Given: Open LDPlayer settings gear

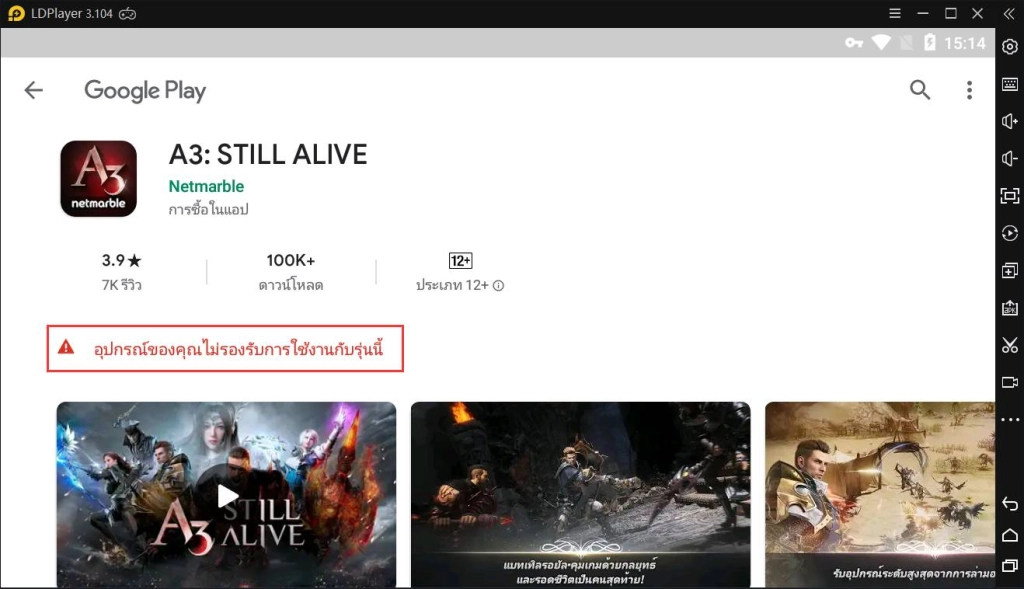Looking at the screenshot, I should click(1010, 47).
